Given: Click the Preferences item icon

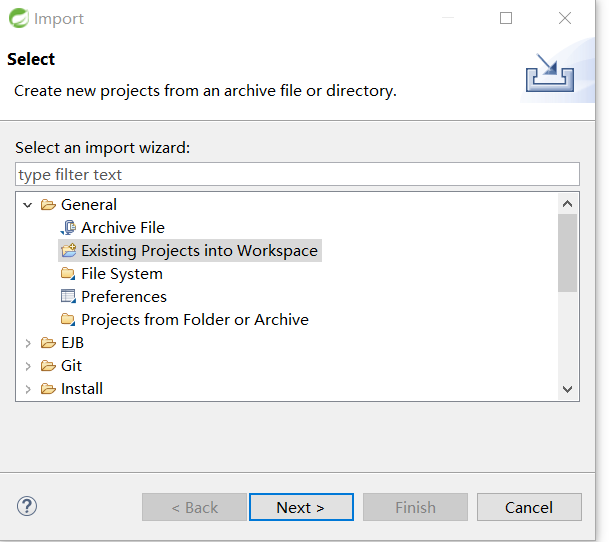Looking at the screenshot, I should (68, 297).
